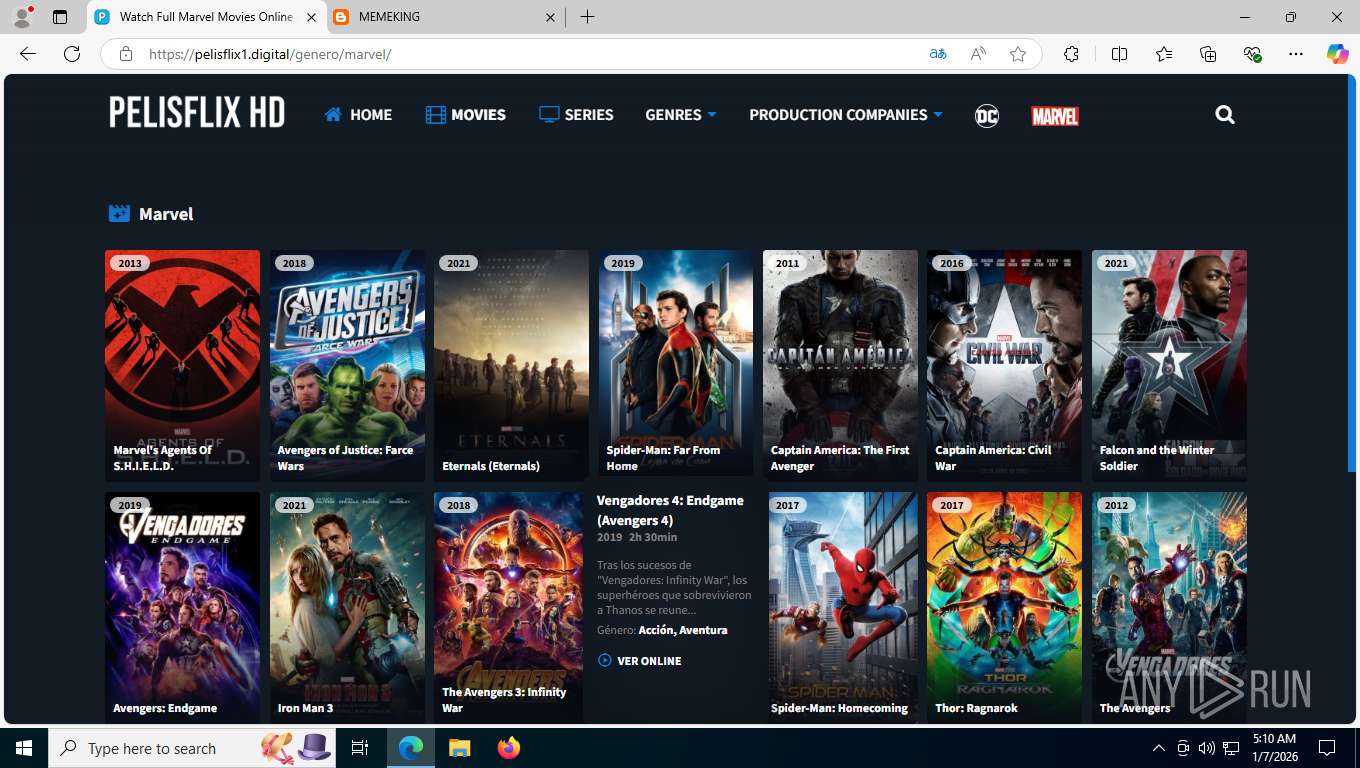Open the Spider-Man: Homecoming poster
This screenshot has height=768, width=1360.
tap(843, 607)
